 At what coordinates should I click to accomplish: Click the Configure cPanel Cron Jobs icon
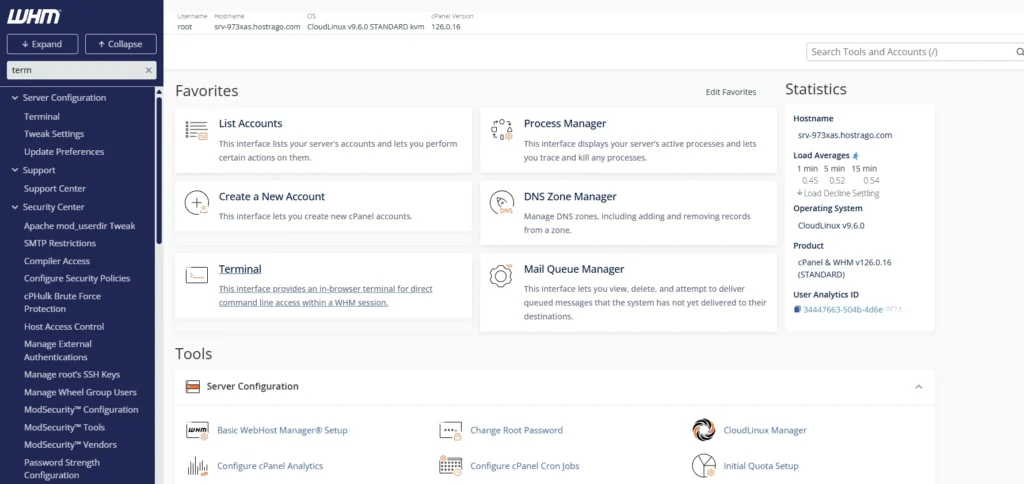click(451, 466)
